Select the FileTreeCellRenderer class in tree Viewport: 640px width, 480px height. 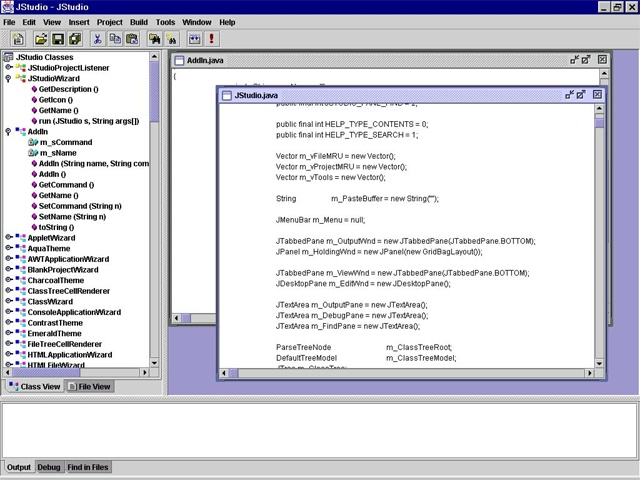64,344
